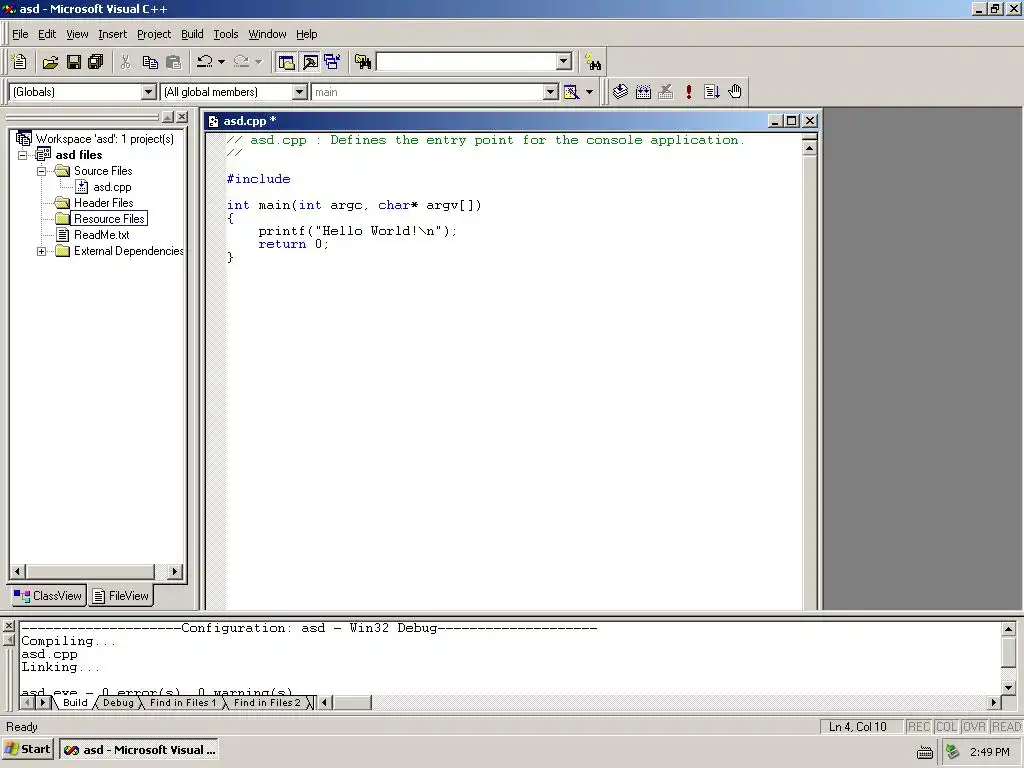Click the New Text File toolbar icon
The image size is (1024, 768).
click(x=20, y=62)
